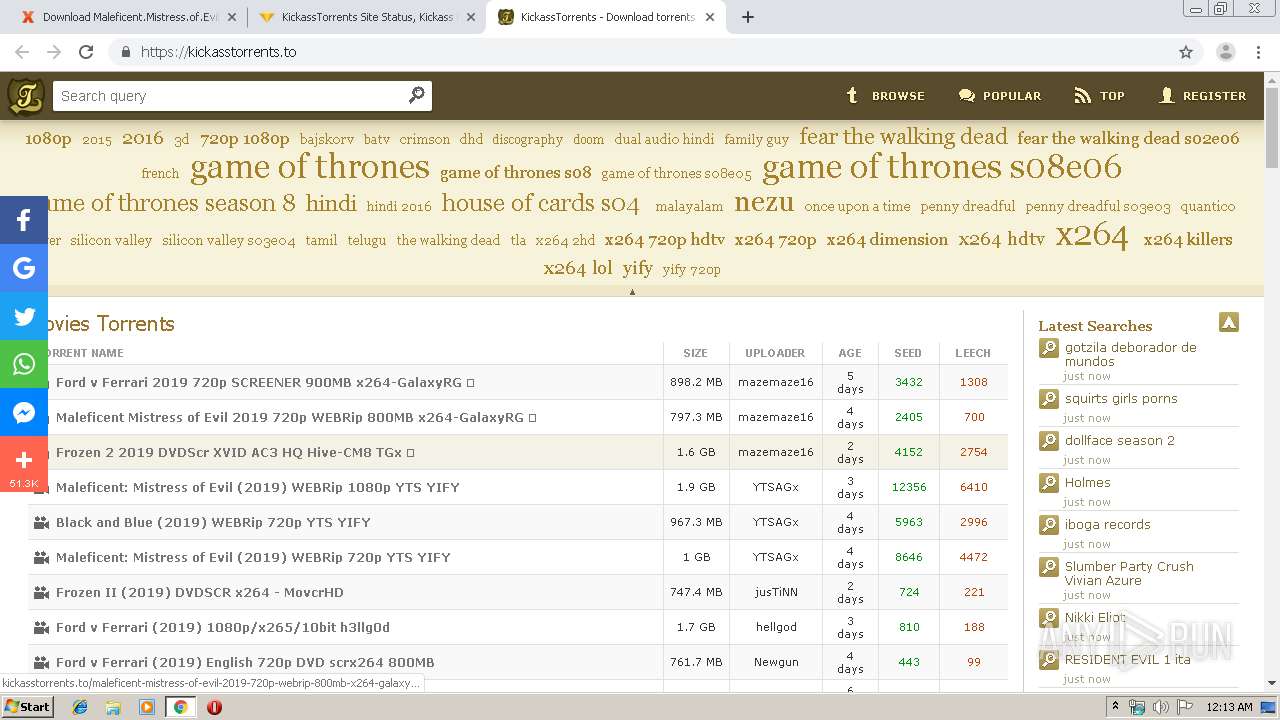Click the 'game of thrones s08e06' tag
This screenshot has height=720, width=1280.
942,167
